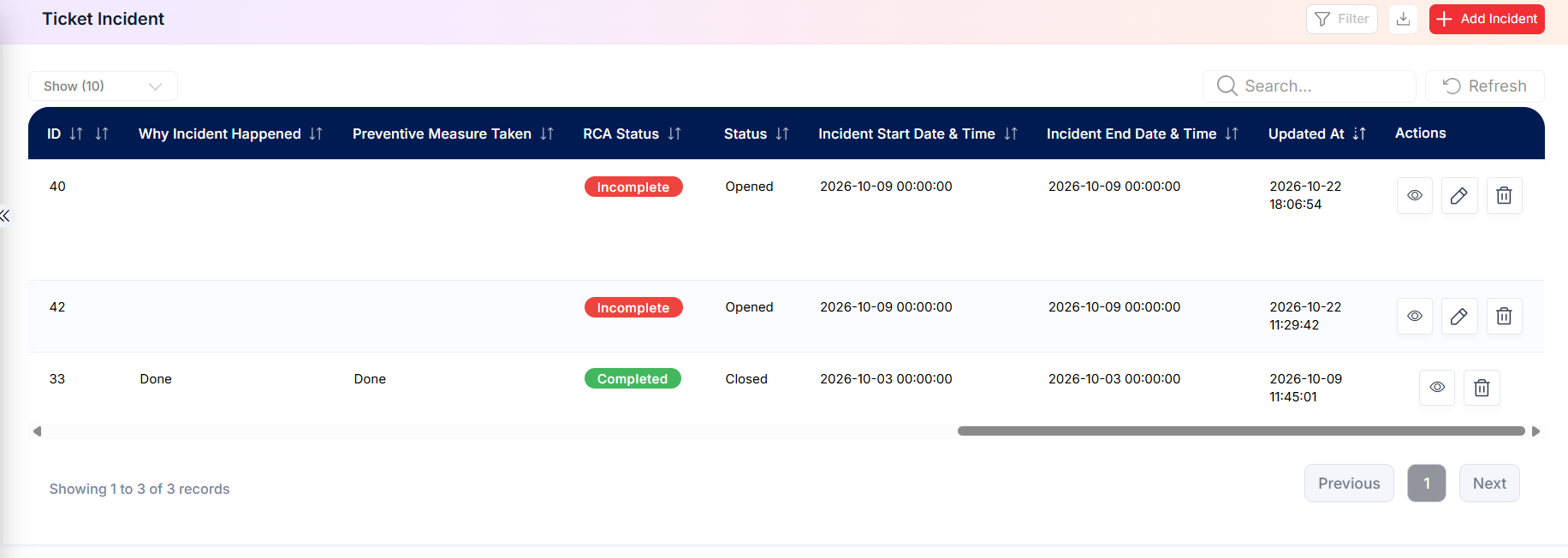Go to the Next page
Viewport: 1568px width, 558px height.
(x=1489, y=484)
